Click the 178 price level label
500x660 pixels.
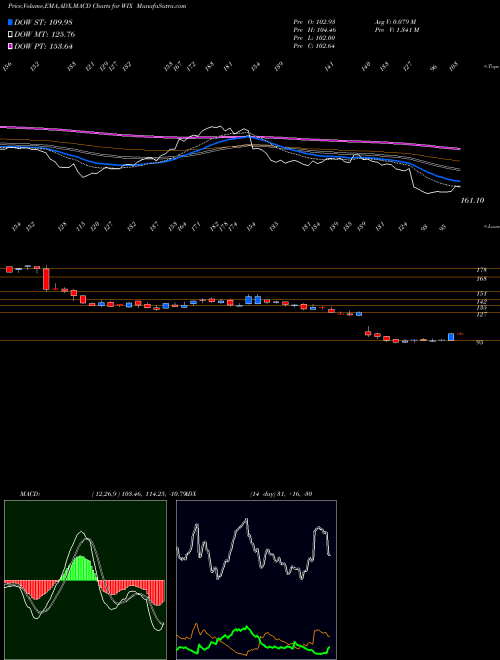481,270
